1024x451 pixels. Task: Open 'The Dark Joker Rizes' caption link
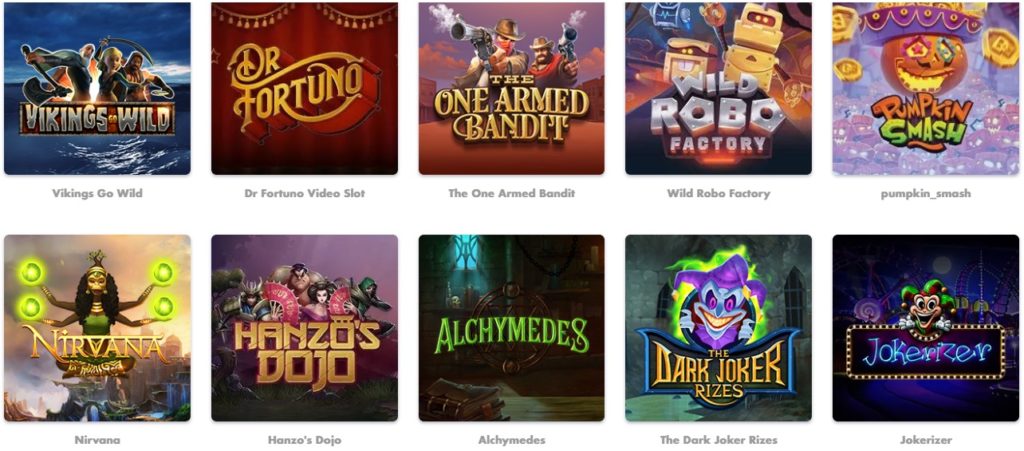tap(718, 440)
